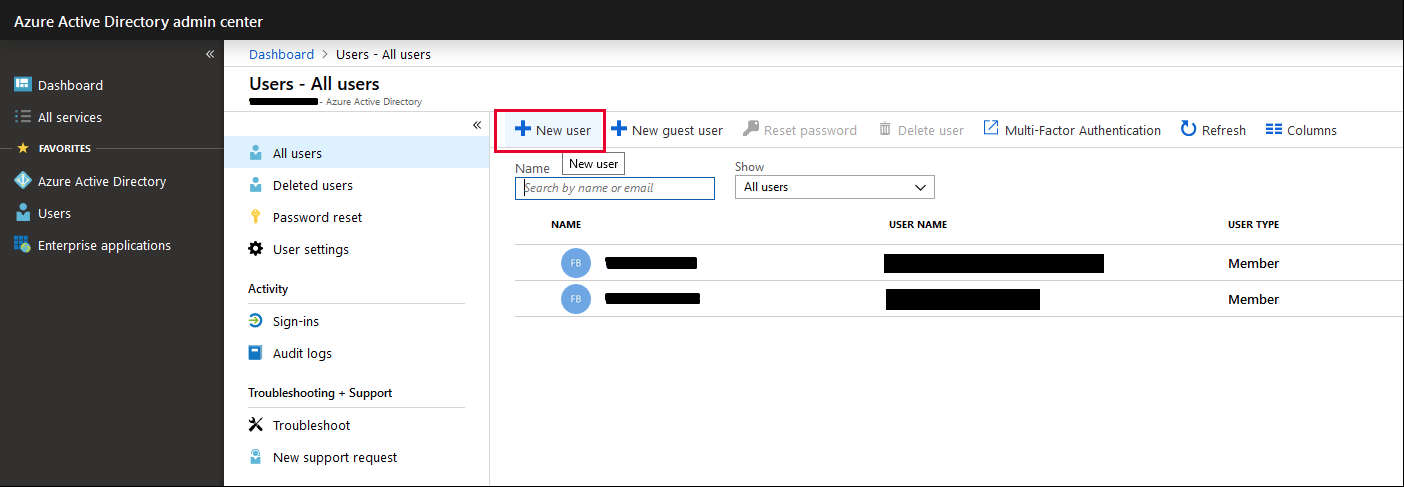Image resolution: width=1404 pixels, height=487 pixels.
Task: Click the New support request icon
Action: click(x=255, y=457)
